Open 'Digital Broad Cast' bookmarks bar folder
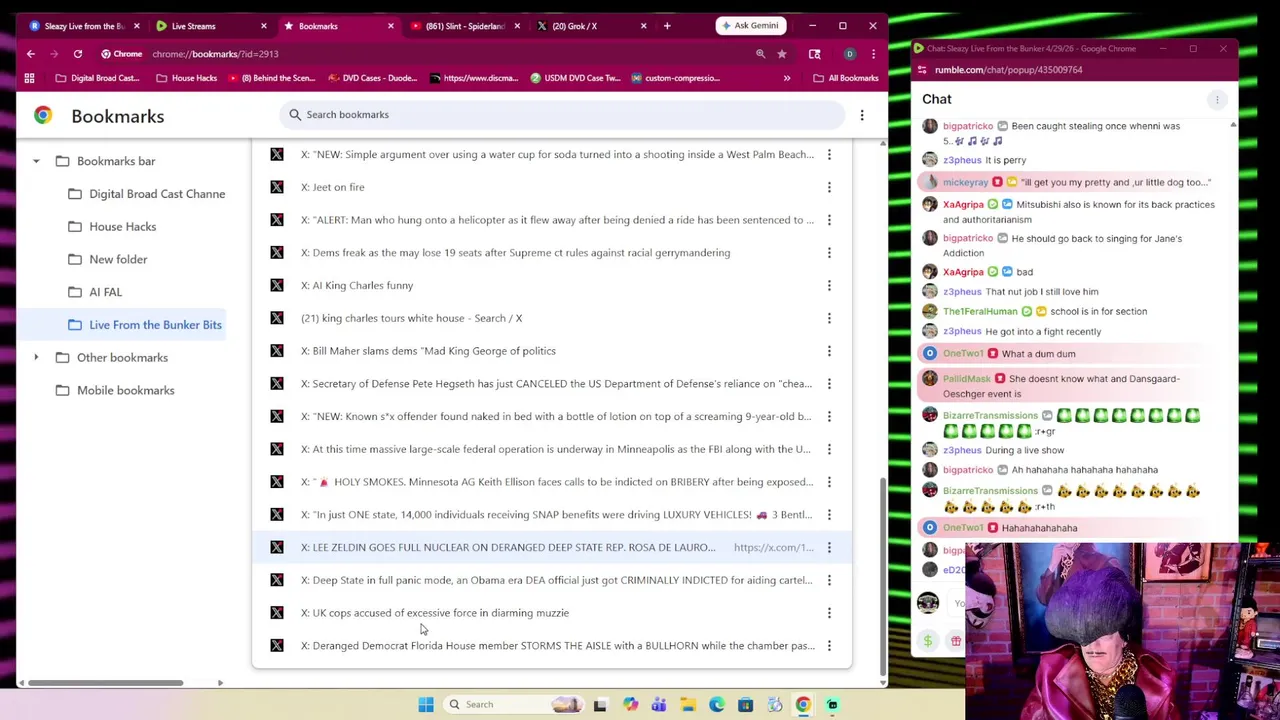 pos(97,78)
